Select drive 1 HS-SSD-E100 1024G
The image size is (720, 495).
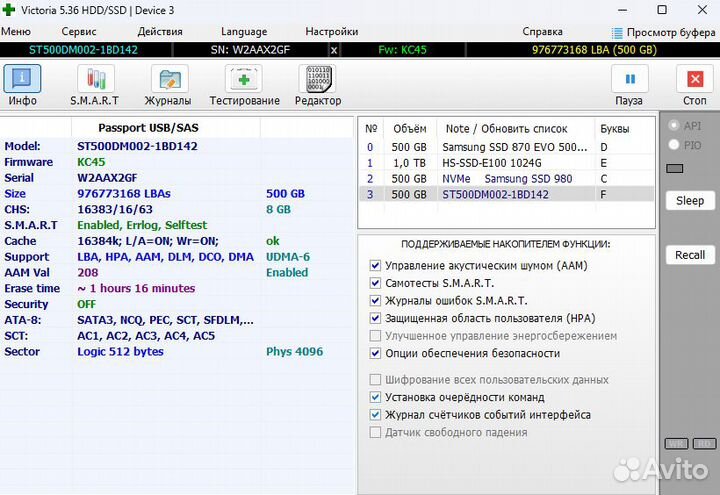[x=506, y=163]
